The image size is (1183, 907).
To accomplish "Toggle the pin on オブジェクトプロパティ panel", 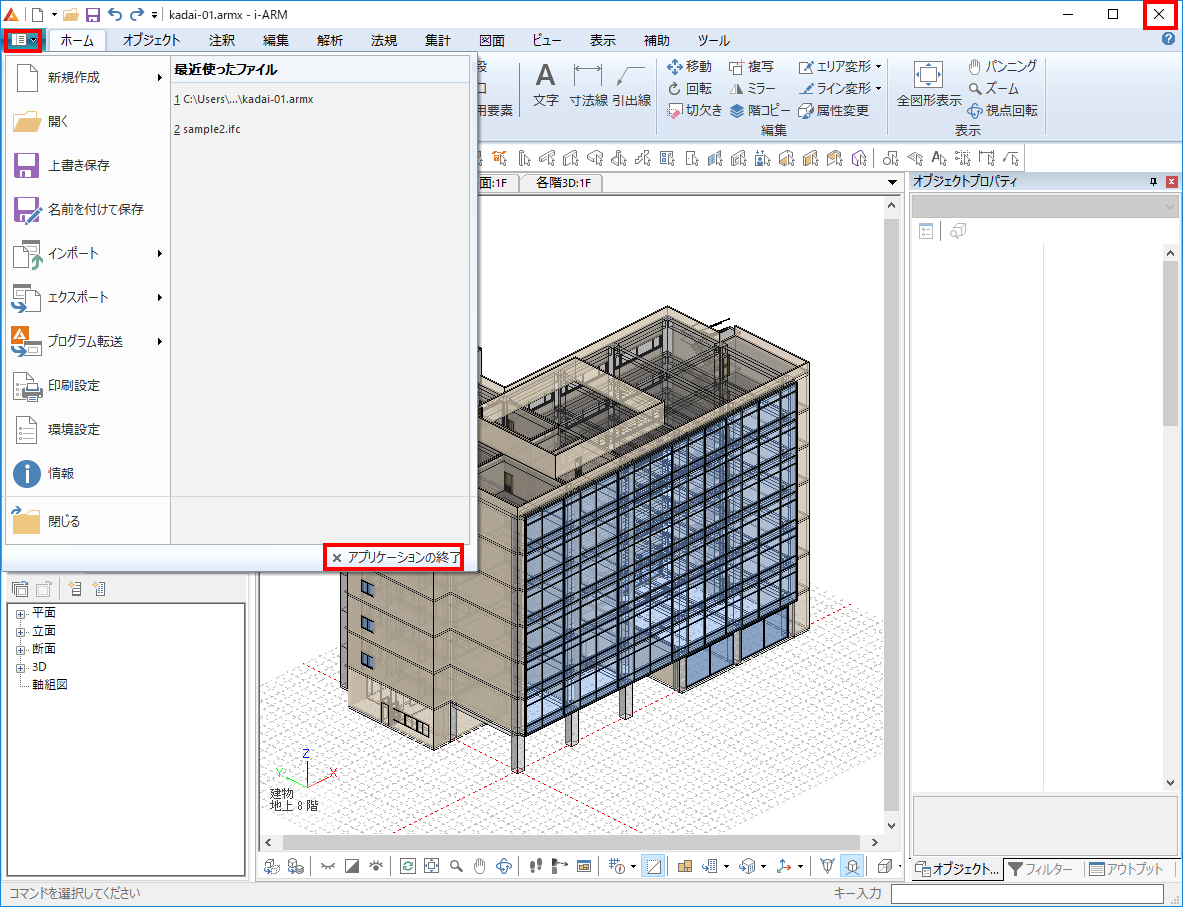I will pyautogui.click(x=1153, y=181).
